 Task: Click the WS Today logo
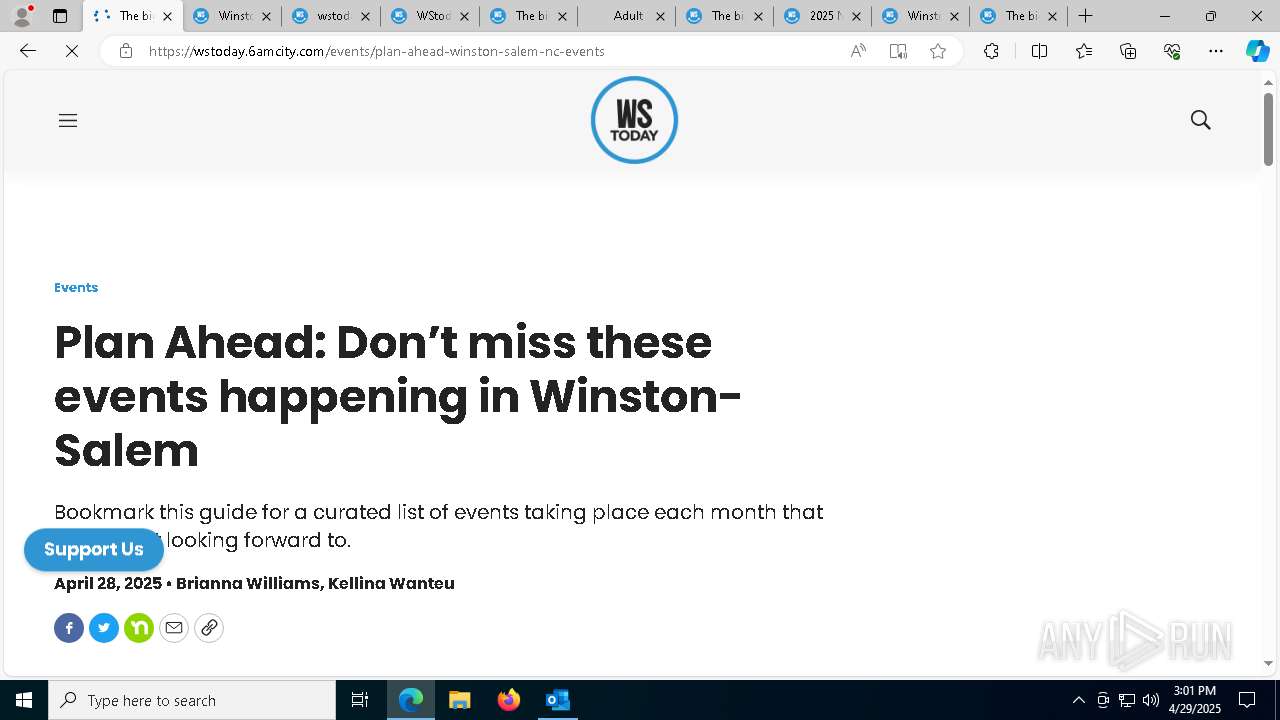634,120
